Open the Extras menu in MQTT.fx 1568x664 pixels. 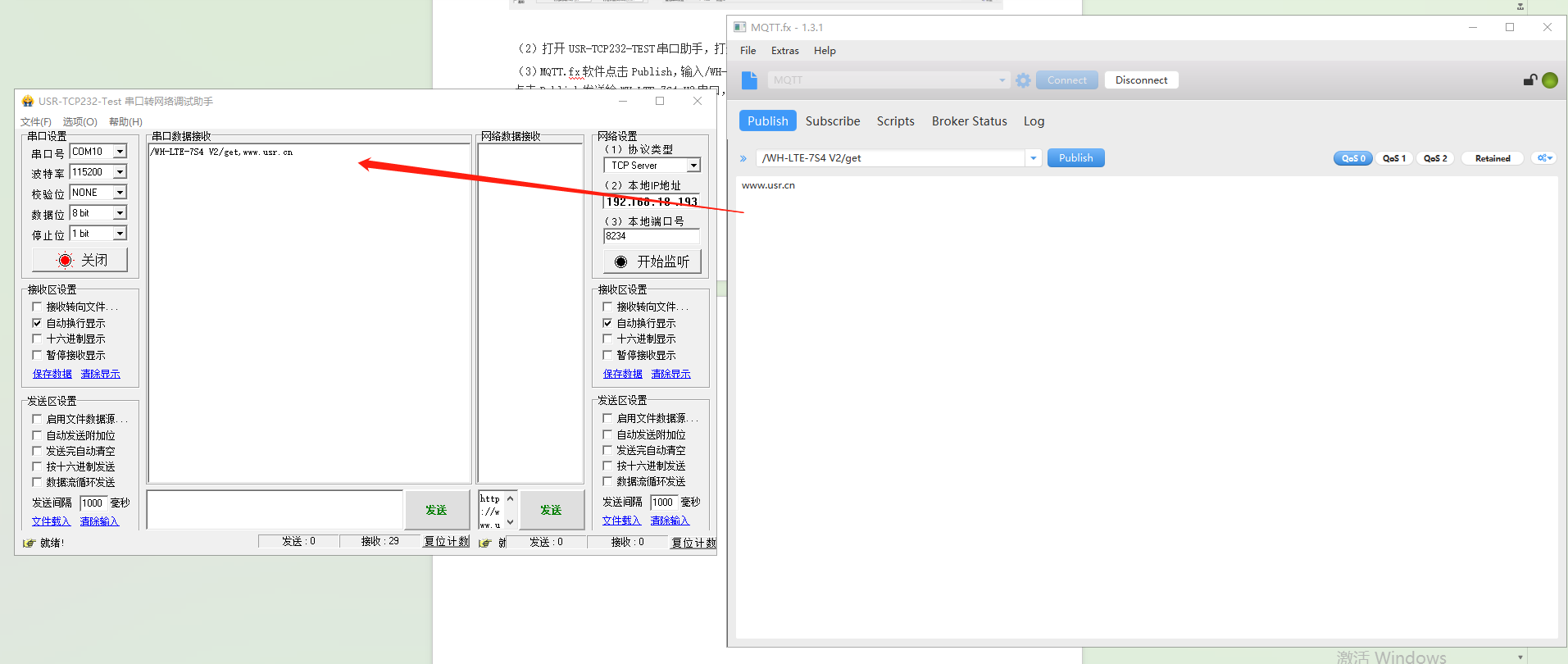pos(784,51)
